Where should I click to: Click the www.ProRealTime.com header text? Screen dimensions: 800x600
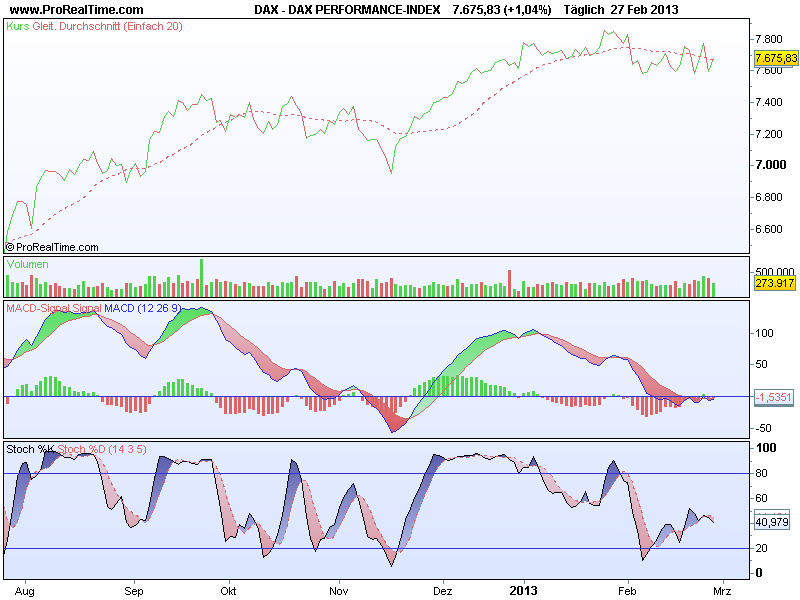77,10
